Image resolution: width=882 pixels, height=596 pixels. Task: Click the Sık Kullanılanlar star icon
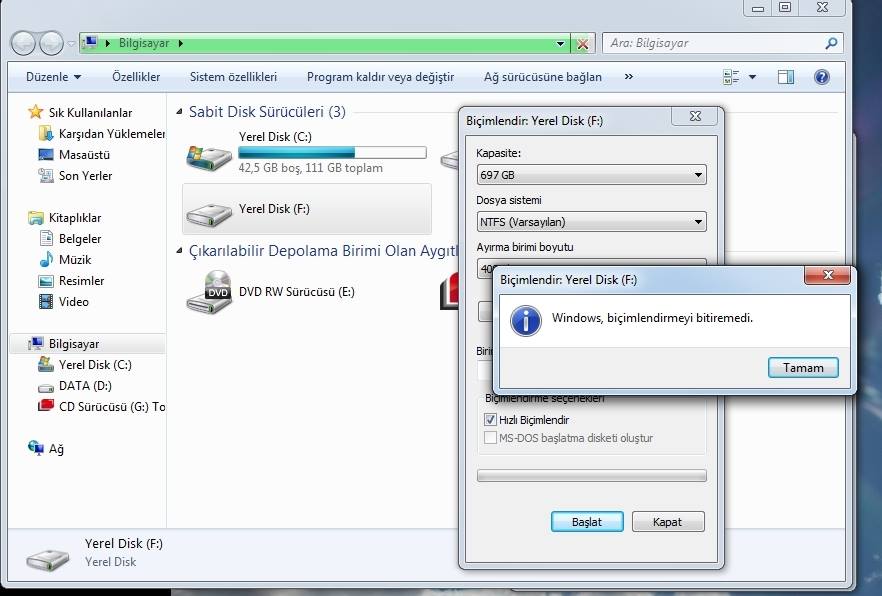point(35,112)
